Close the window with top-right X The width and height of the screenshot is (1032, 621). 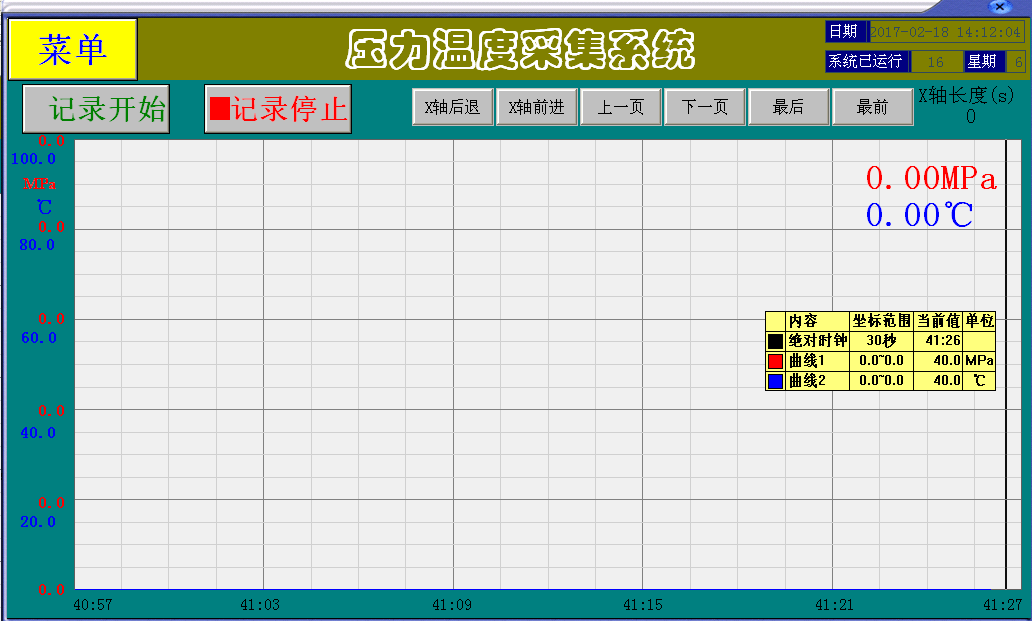(x=998, y=6)
